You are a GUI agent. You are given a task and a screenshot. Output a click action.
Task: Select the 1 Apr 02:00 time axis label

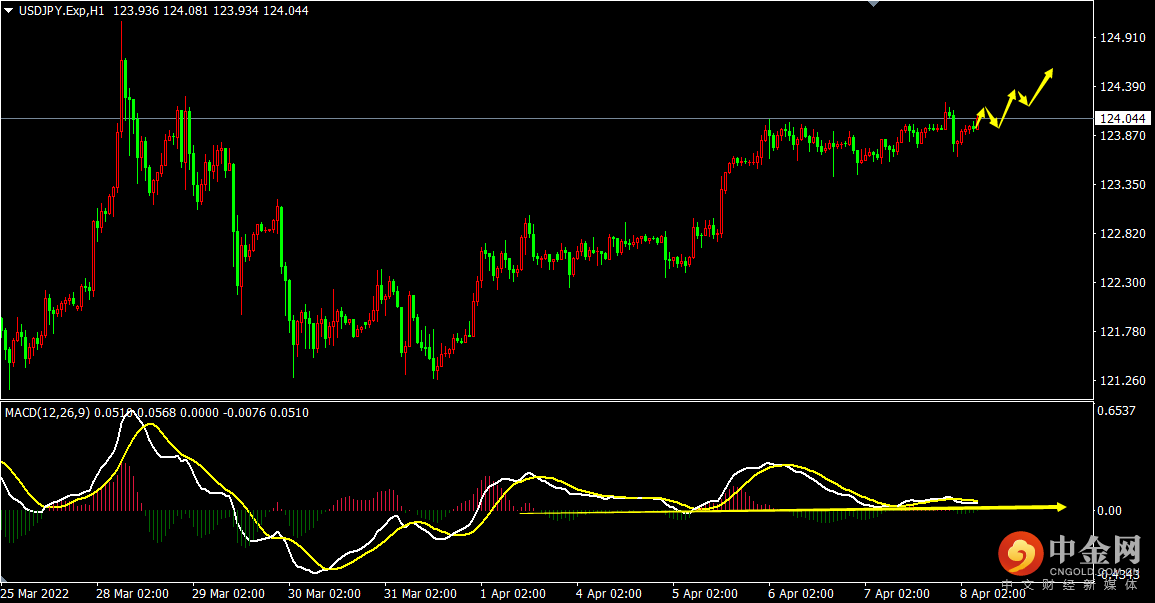click(x=514, y=593)
